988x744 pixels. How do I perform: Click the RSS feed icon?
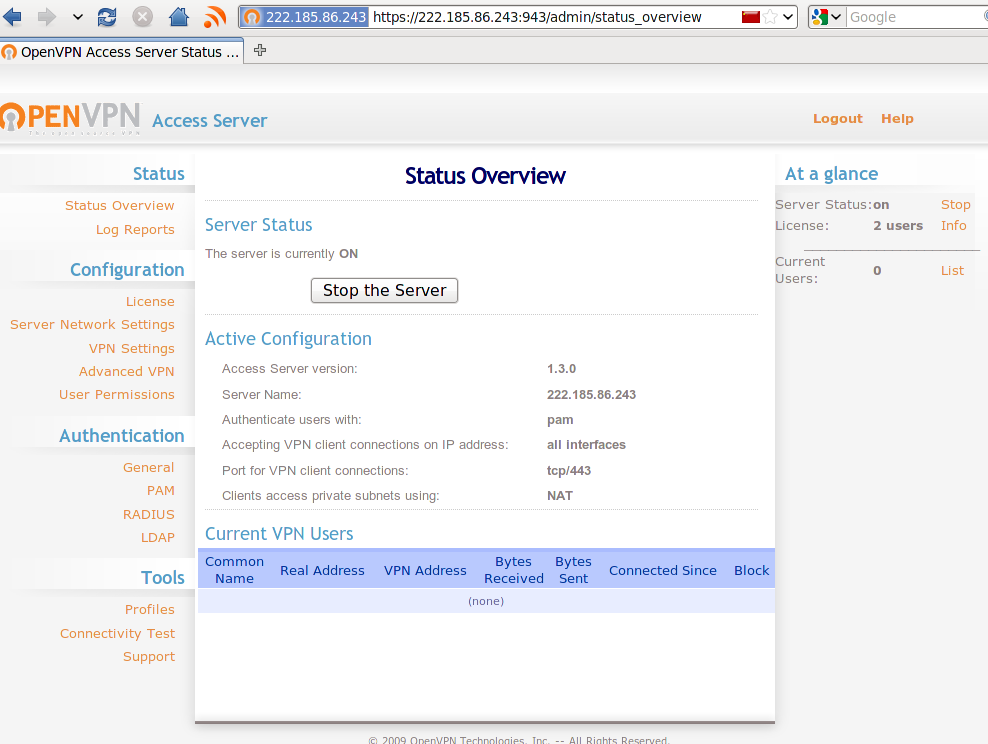point(215,17)
